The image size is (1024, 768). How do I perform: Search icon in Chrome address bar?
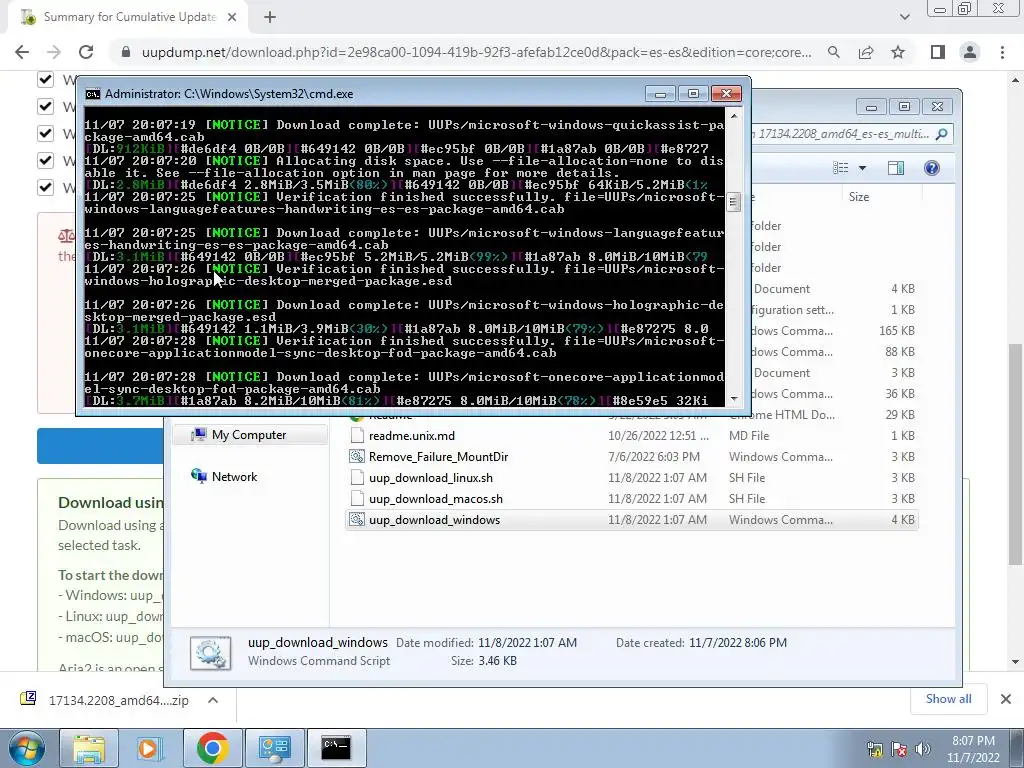tap(833, 52)
